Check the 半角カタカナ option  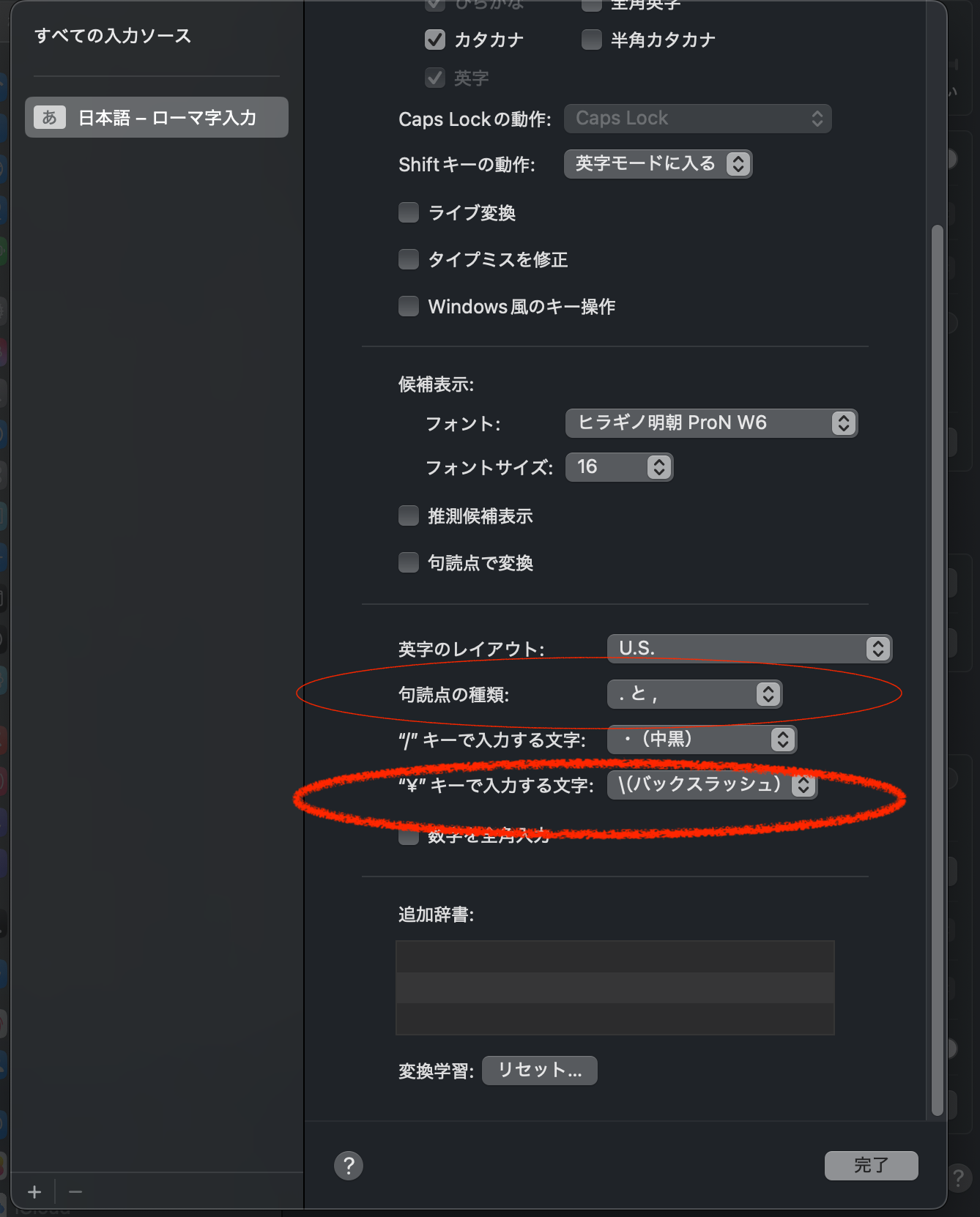tap(592, 40)
